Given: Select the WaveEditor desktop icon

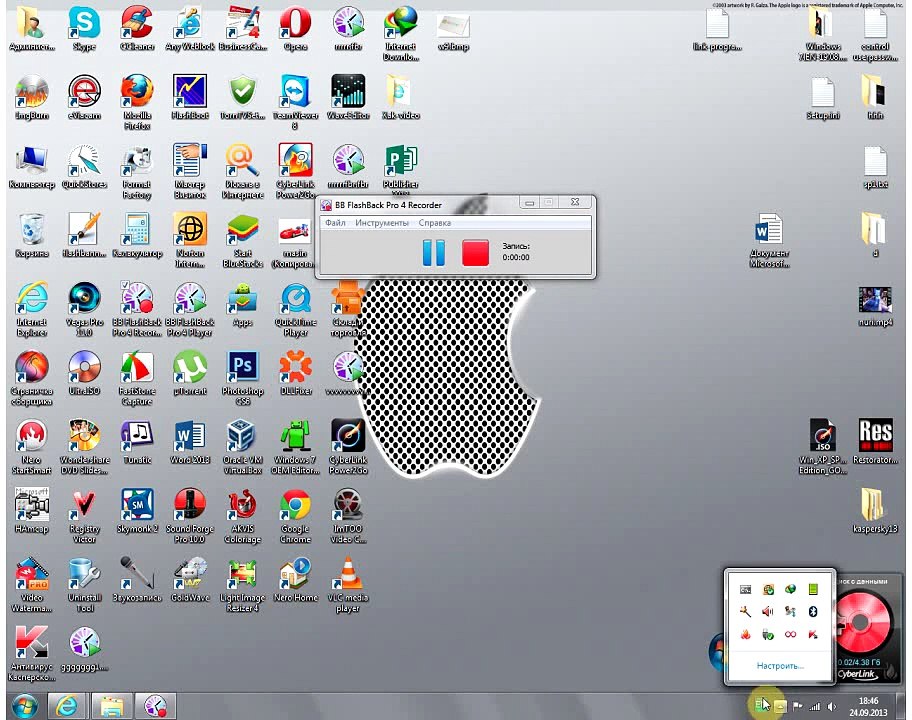Looking at the screenshot, I should coord(348,97).
